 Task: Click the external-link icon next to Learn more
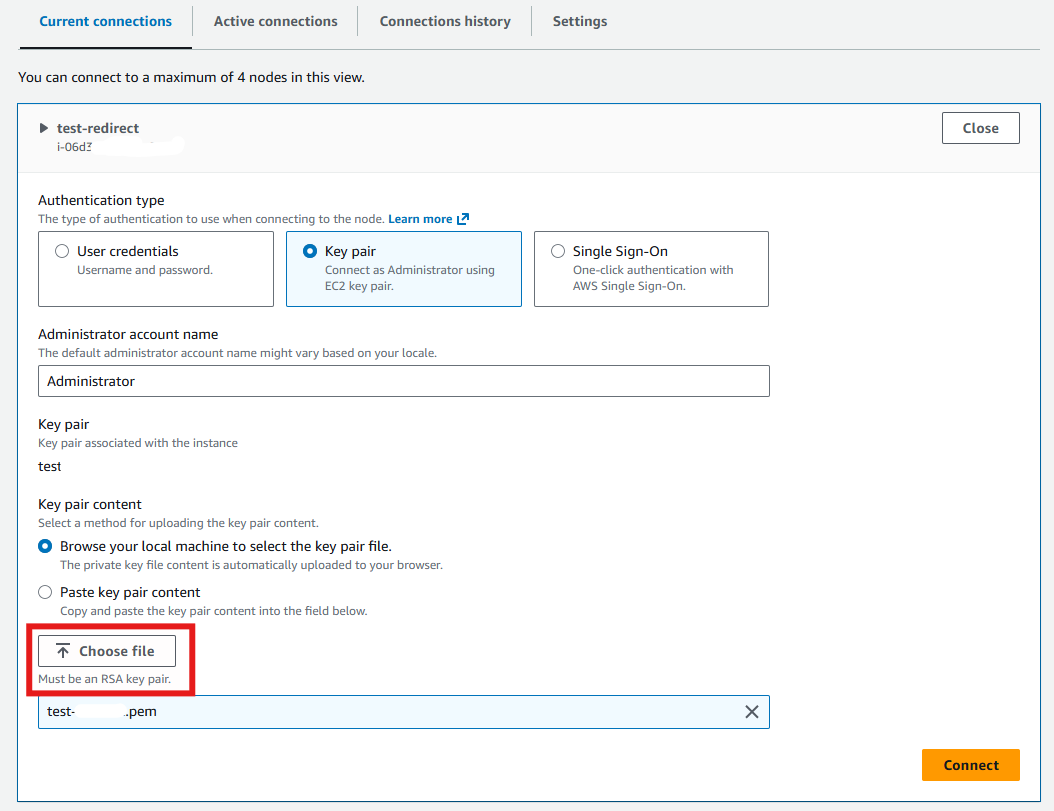click(461, 218)
